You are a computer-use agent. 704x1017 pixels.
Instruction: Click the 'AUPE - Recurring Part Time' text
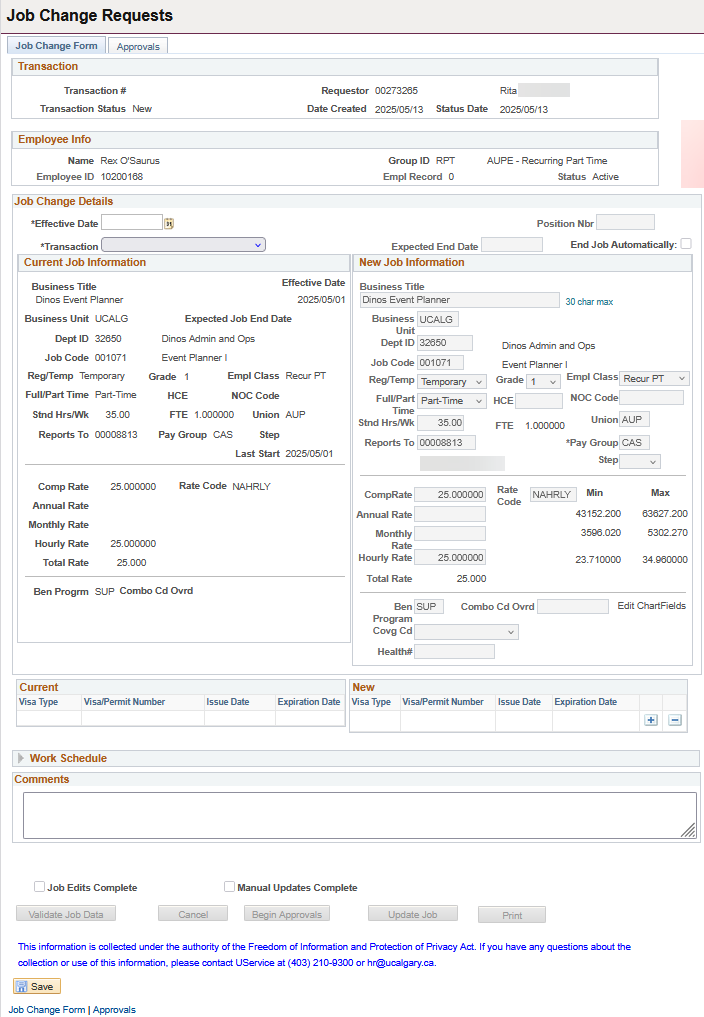click(x=547, y=160)
